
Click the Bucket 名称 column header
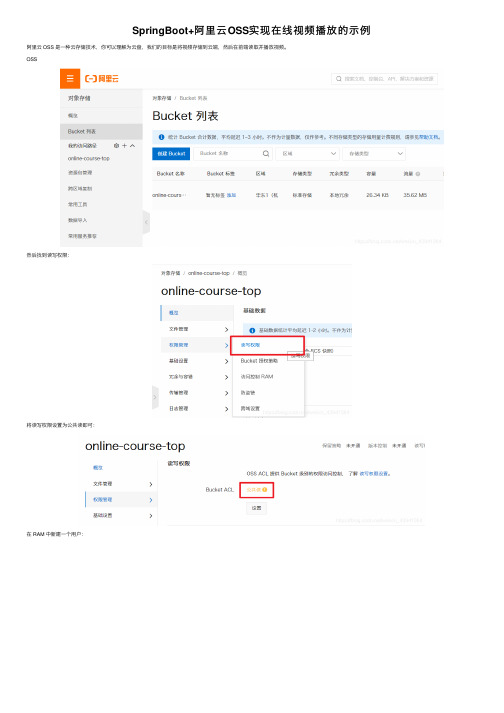171,174
